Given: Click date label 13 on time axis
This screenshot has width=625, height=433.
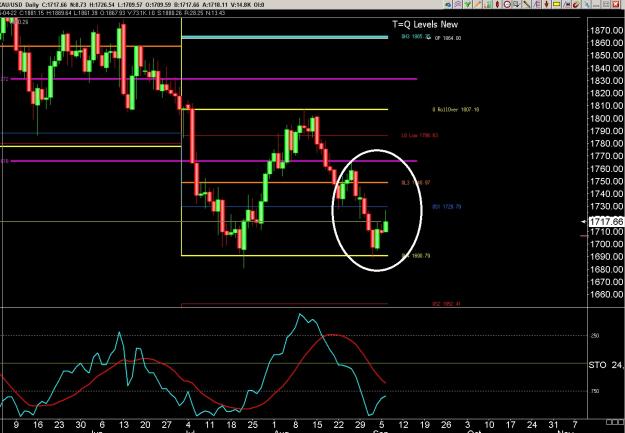Looking at the screenshot, I should click(124, 425).
